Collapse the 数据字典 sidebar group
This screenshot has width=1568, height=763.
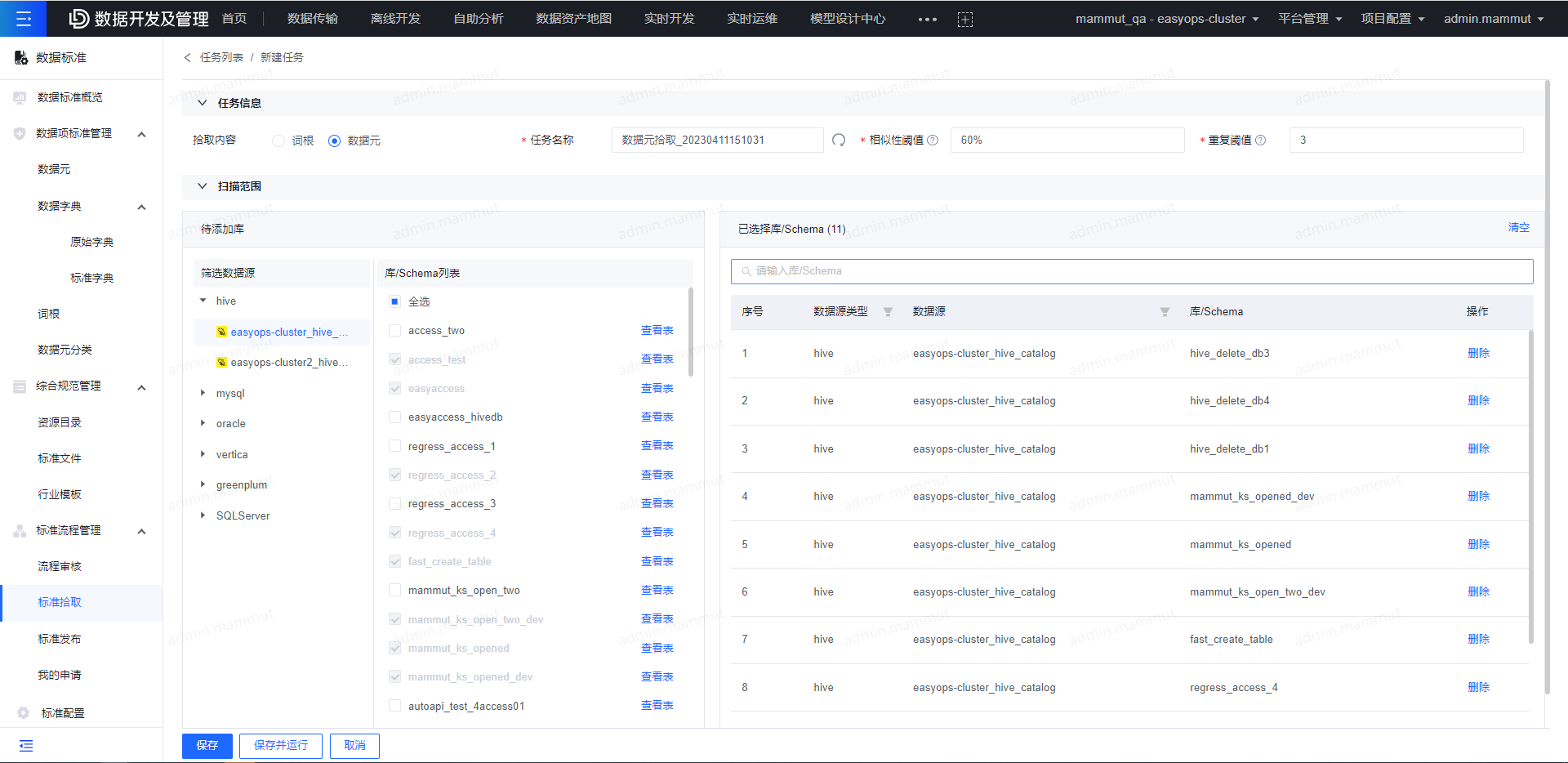(x=141, y=207)
